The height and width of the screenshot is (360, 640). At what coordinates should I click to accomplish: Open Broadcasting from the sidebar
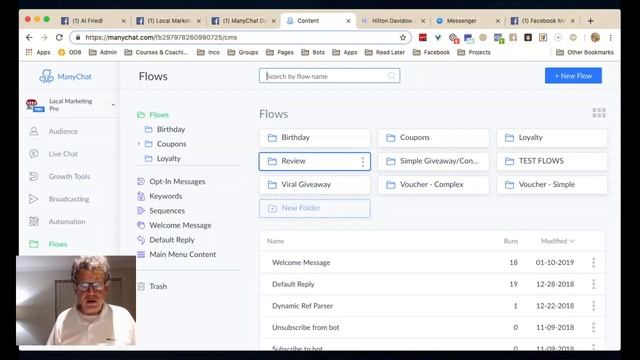click(x=69, y=199)
